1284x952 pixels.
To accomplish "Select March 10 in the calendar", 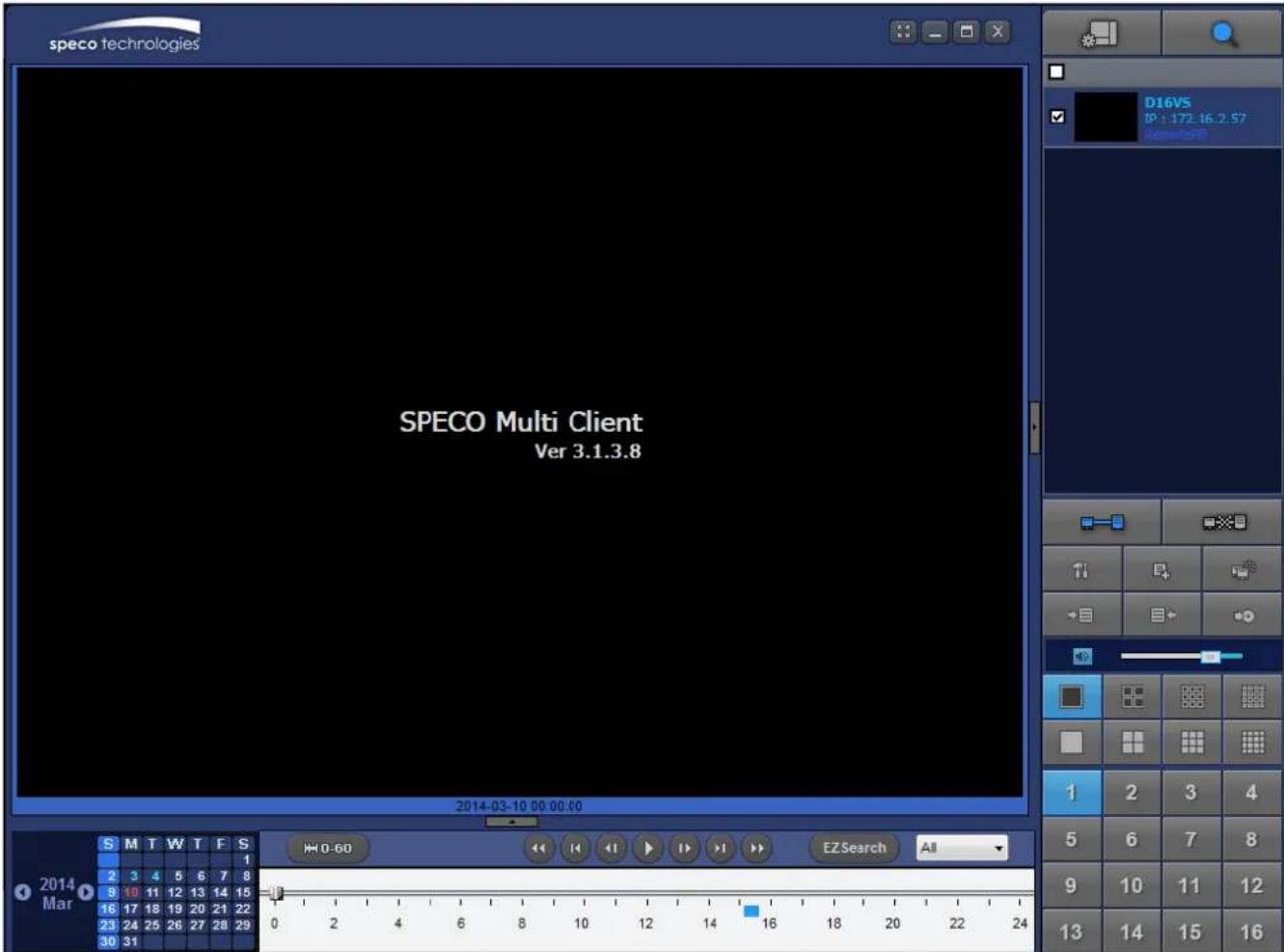I will coord(130,892).
